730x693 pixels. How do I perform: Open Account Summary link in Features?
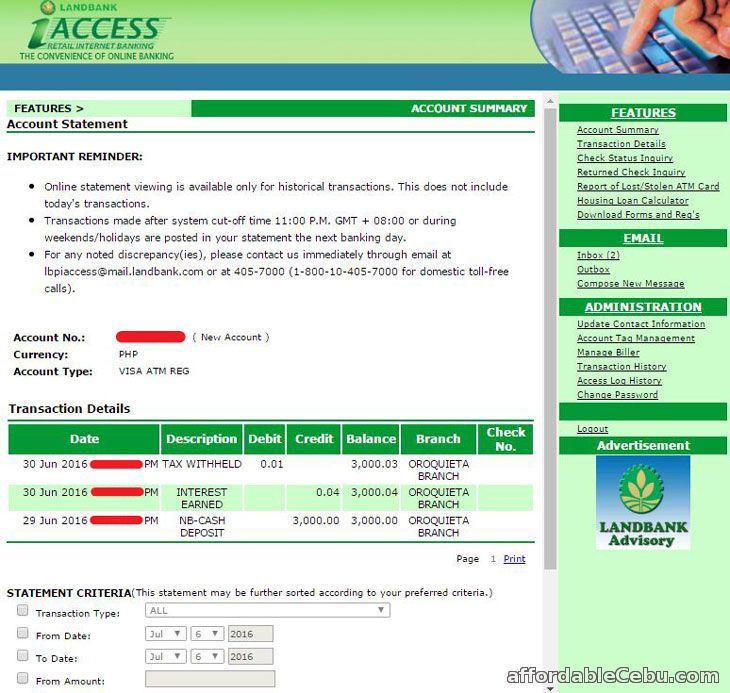pyautogui.click(x=617, y=130)
